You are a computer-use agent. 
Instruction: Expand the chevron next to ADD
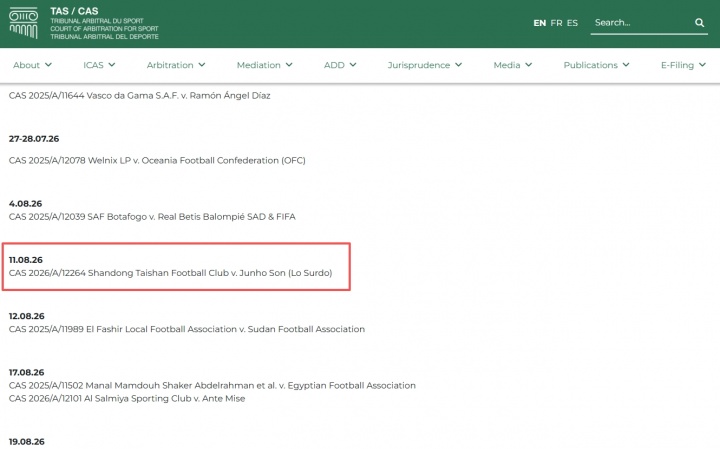(x=353, y=65)
